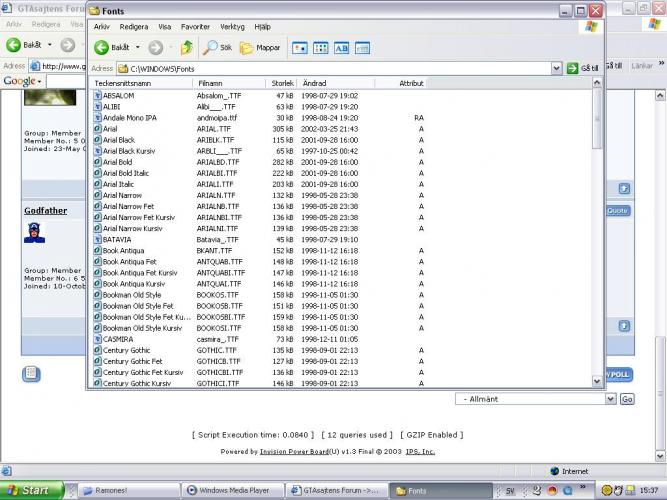
Task: Sort fonts by the Ändrad column header
Action: coord(314,83)
